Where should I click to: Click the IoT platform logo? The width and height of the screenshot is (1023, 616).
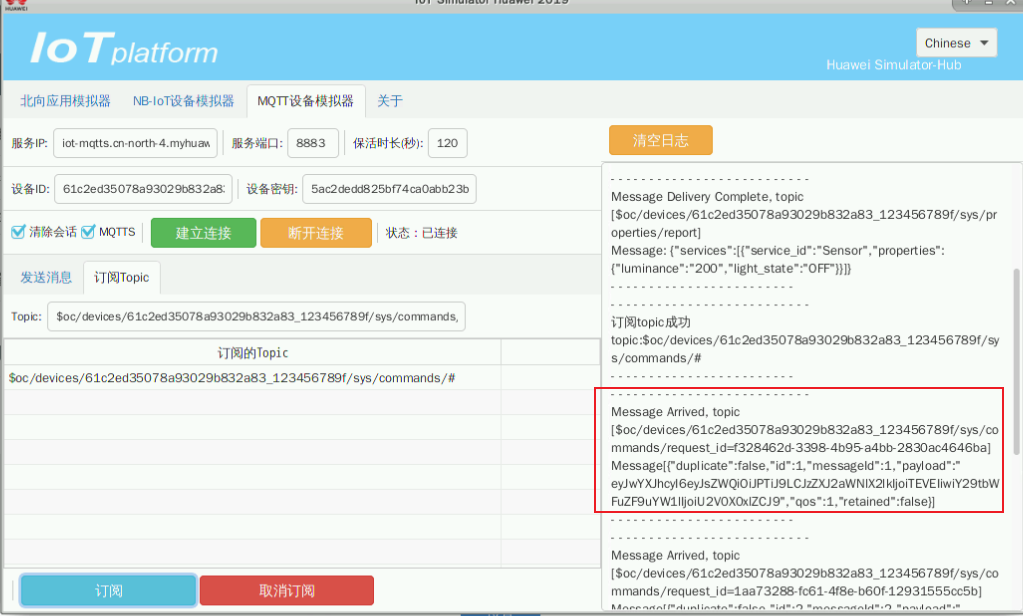click(124, 48)
